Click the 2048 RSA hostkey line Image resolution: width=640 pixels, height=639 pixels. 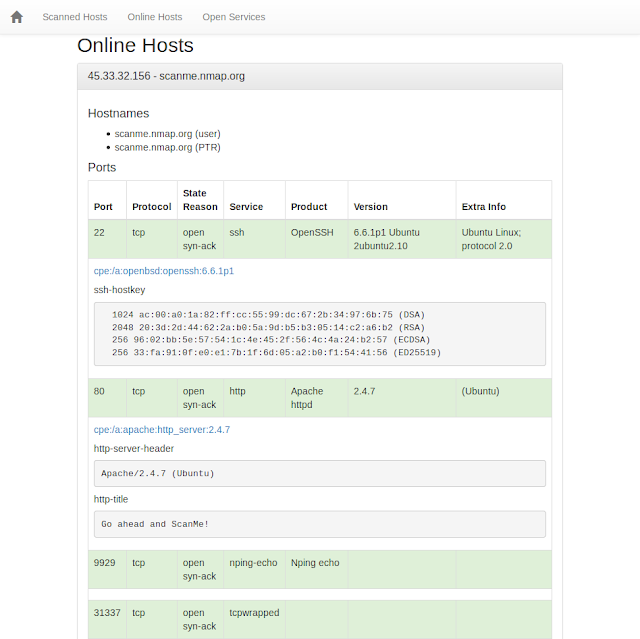coord(269,328)
